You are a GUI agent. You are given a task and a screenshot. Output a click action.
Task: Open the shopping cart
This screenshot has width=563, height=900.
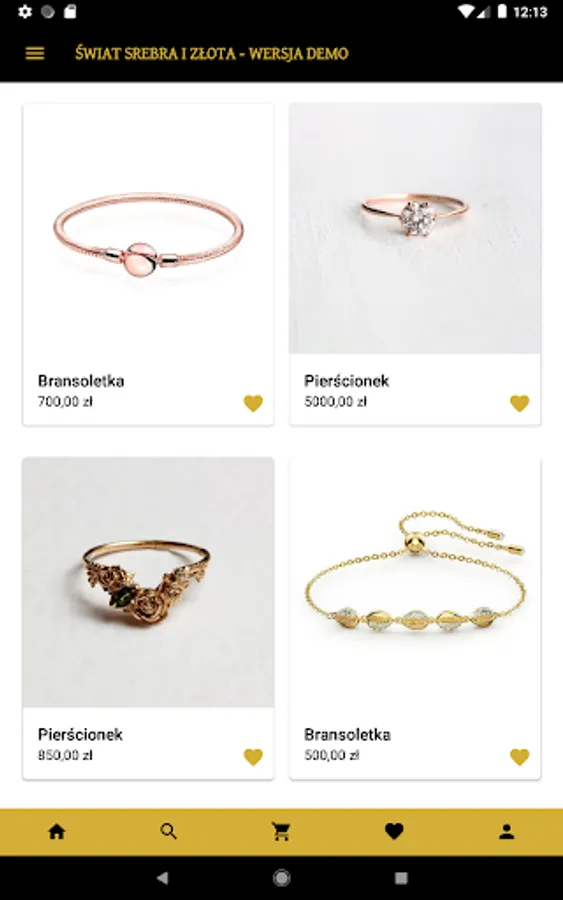coord(281,831)
